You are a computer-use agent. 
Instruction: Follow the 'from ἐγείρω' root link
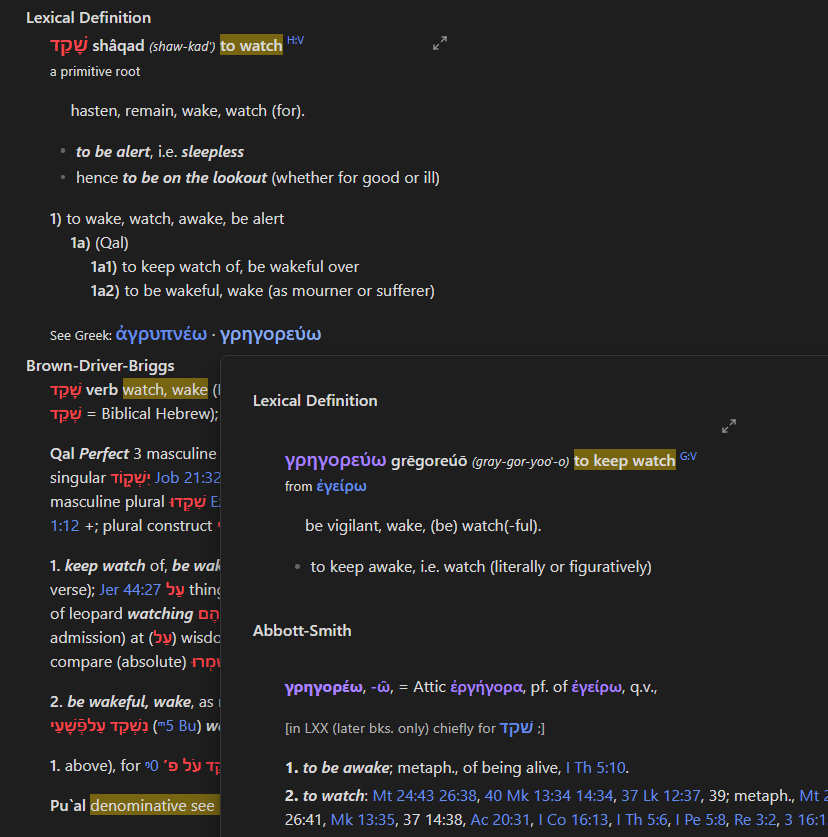pyautogui.click(x=342, y=486)
